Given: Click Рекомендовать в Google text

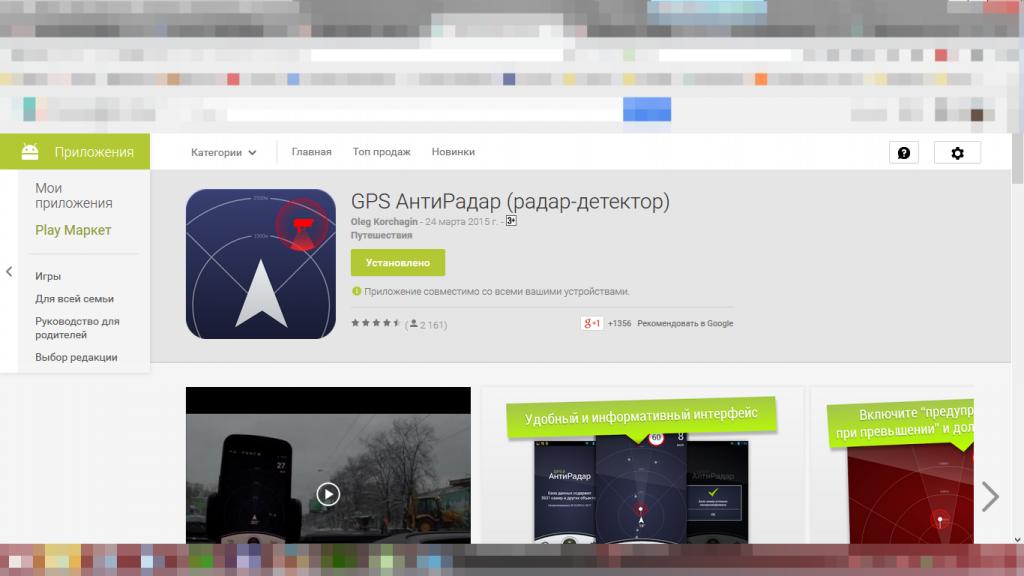Looking at the screenshot, I should click(685, 323).
